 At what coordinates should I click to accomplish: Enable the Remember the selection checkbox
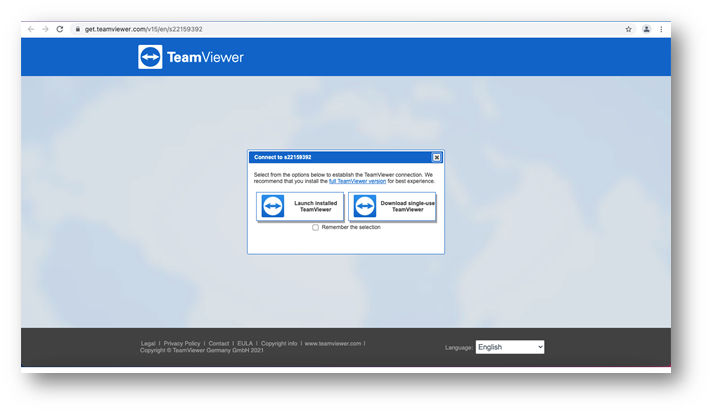point(315,227)
